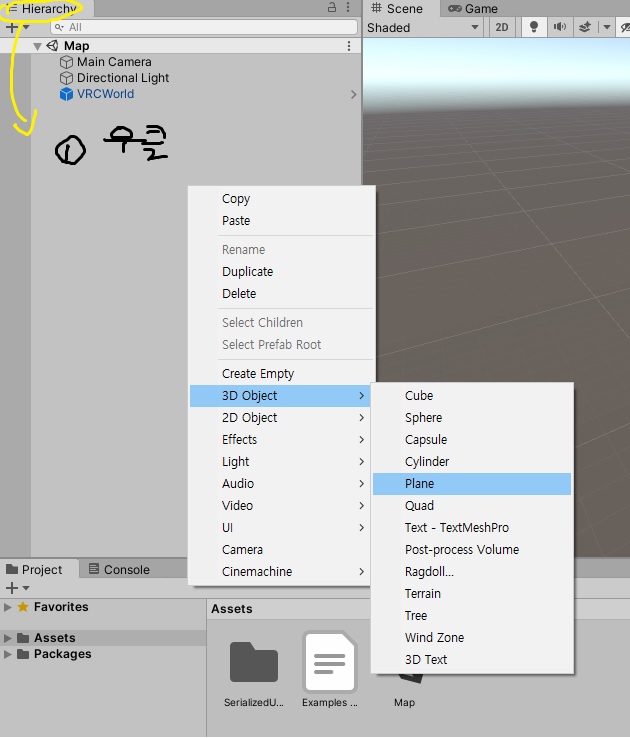Collapse the Map scene foldout
Screen dimensions: 630x738
point(37,46)
